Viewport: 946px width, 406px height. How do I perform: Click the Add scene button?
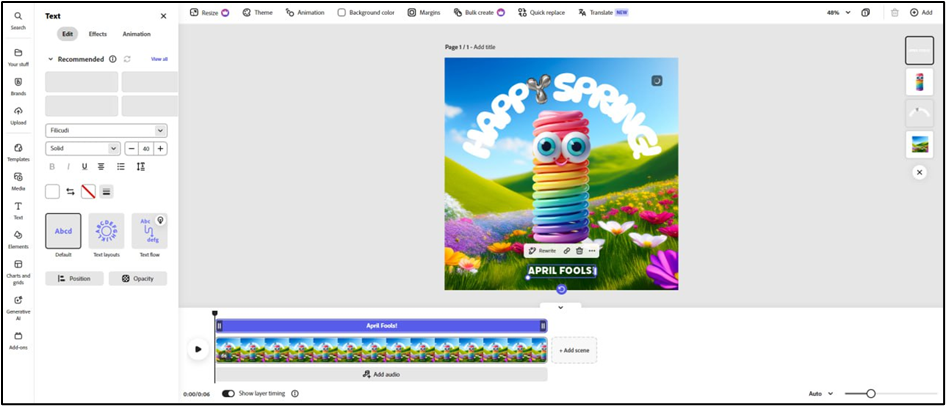tap(573, 350)
